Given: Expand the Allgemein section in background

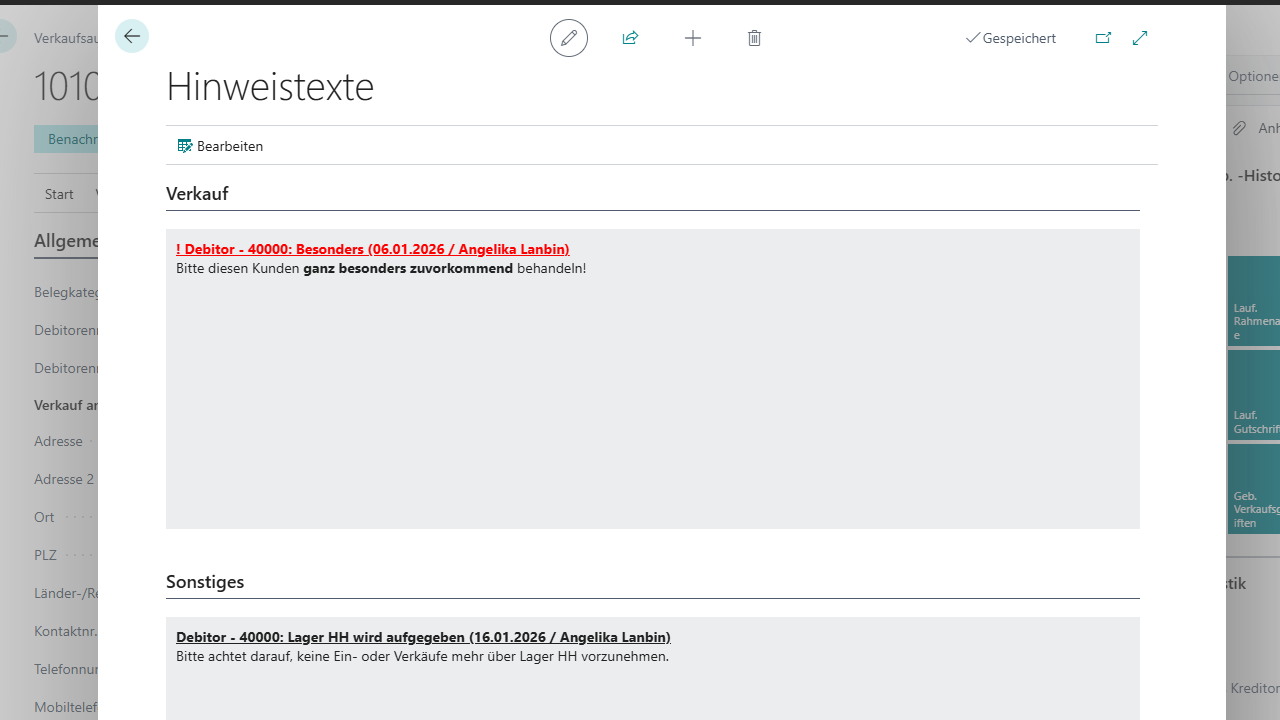Looking at the screenshot, I should (66, 241).
